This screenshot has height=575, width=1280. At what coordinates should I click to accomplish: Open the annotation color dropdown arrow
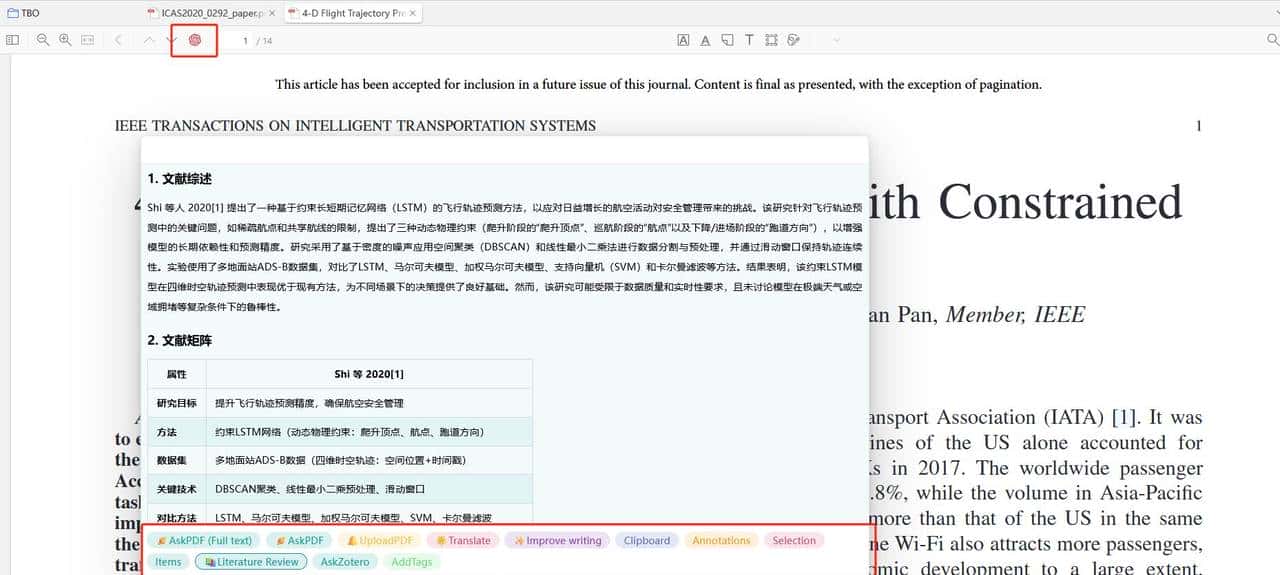tap(836, 40)
